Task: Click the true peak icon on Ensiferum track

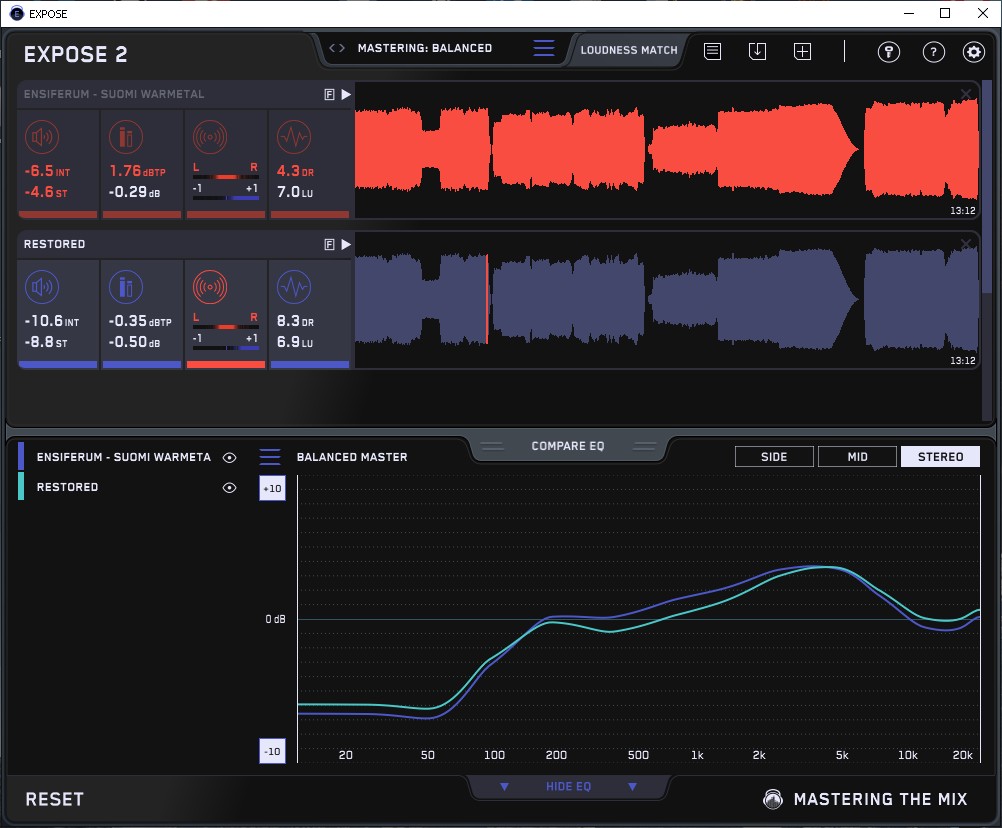Action: click(126, 137)
